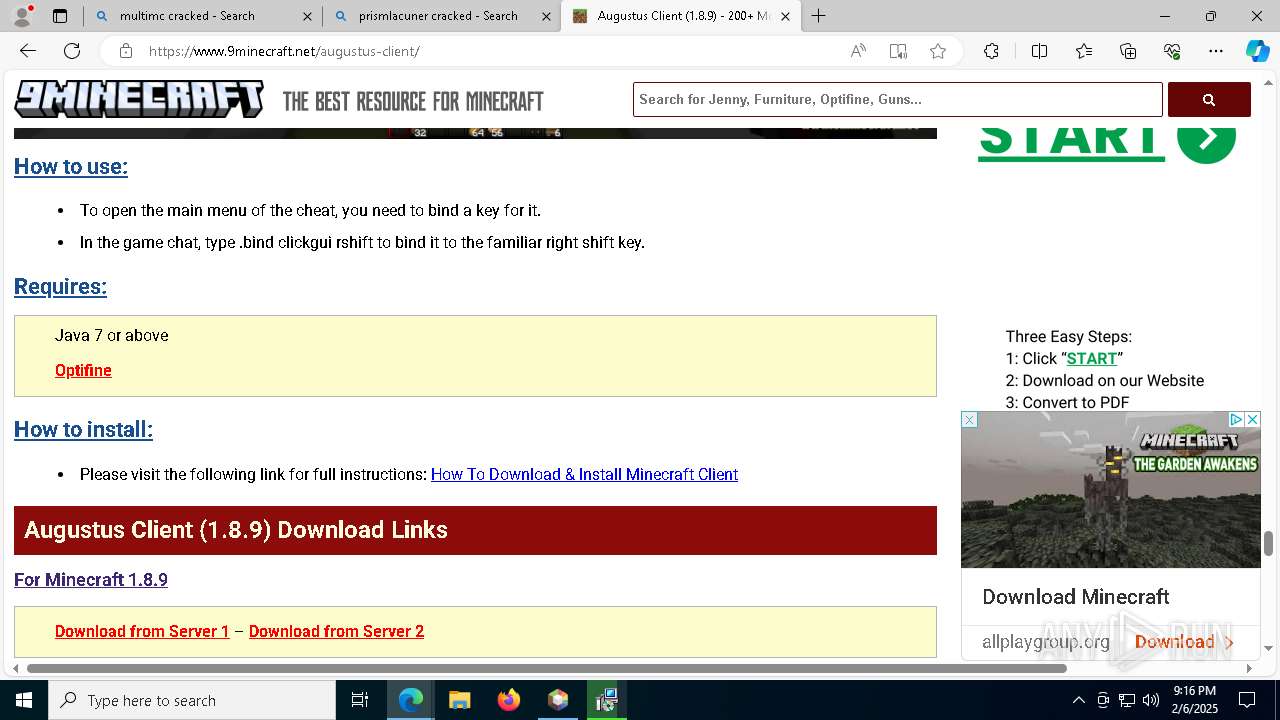The width and height of the screenshot is (1280, 720).
Task: Open the Windows Start menu
Action: [x=24, y=700]
